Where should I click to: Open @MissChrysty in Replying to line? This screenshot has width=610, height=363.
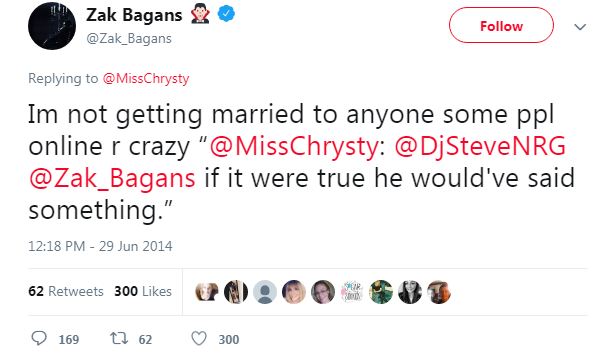coord(146,79)
